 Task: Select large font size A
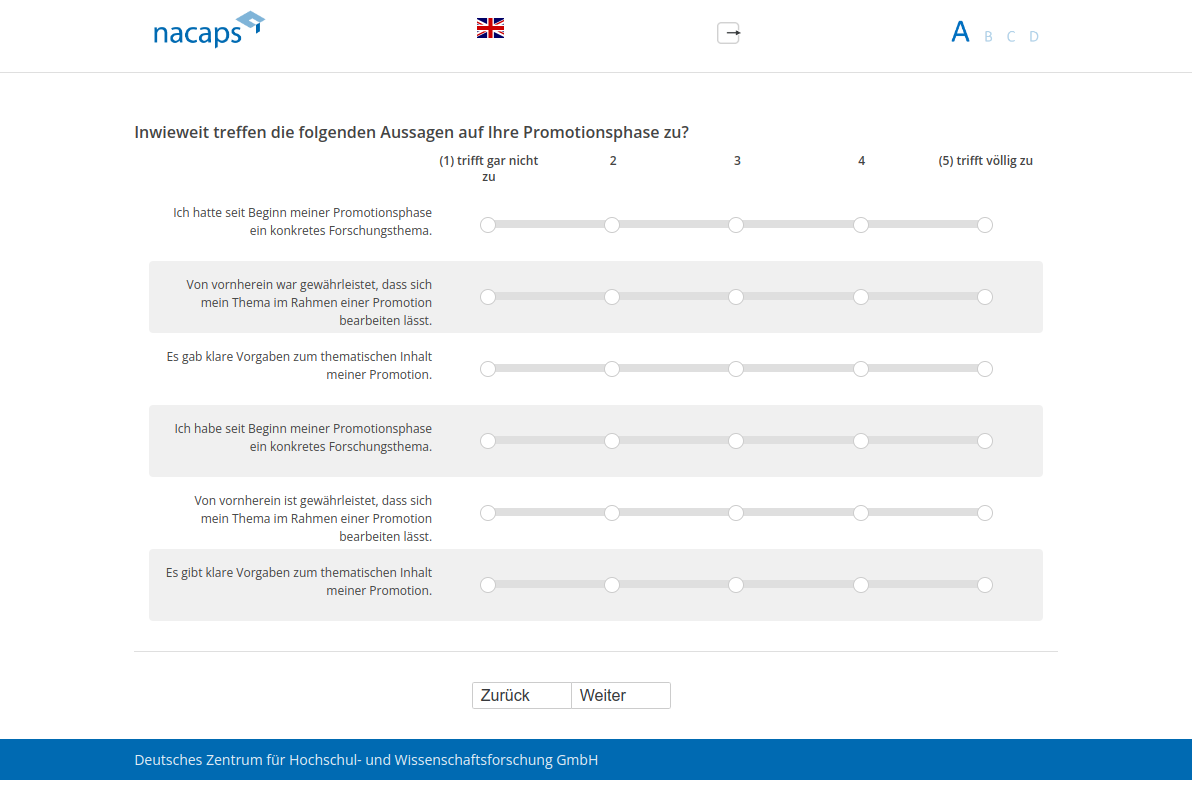(960, 32)
